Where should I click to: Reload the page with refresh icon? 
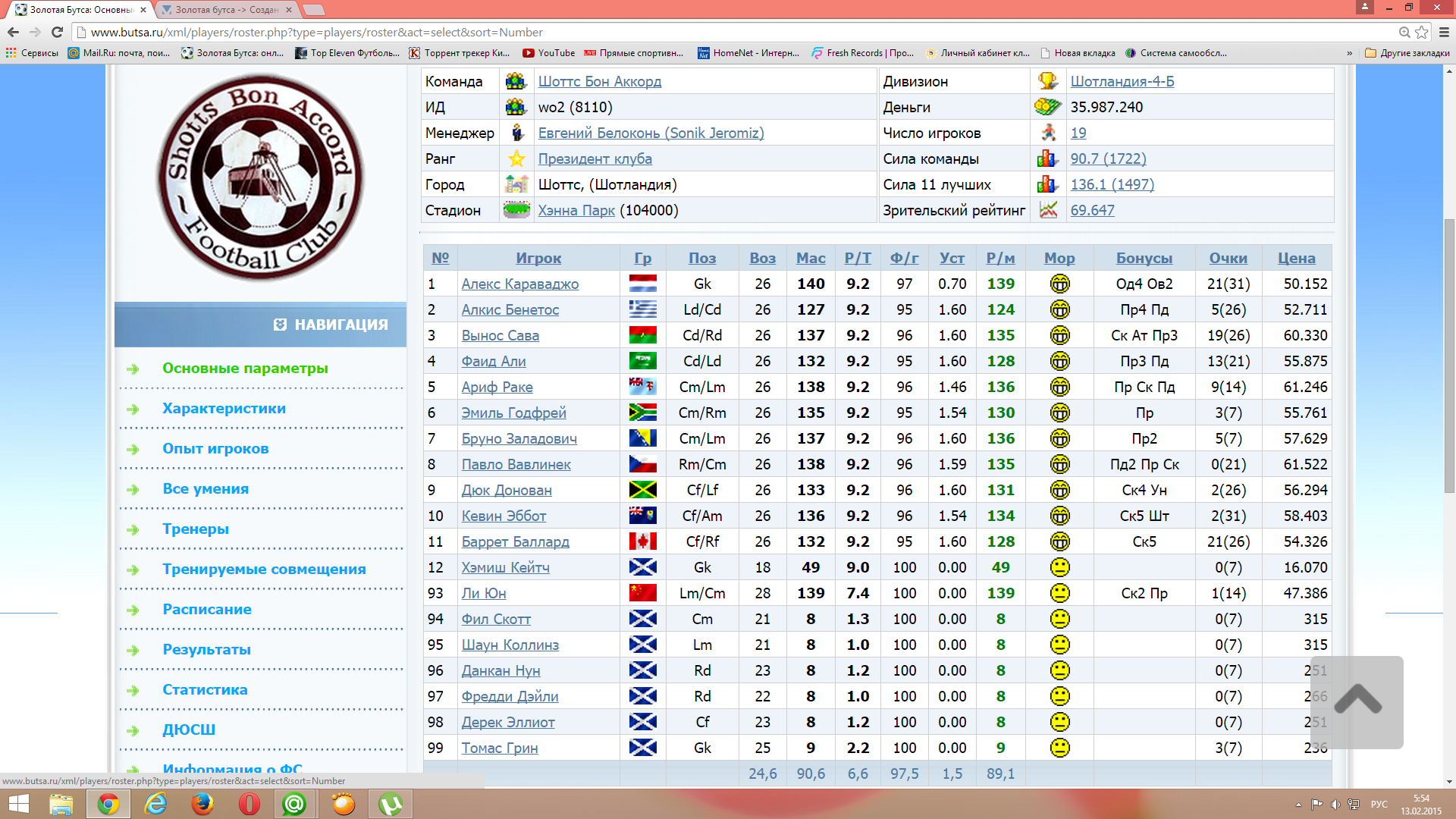point(57,32)
